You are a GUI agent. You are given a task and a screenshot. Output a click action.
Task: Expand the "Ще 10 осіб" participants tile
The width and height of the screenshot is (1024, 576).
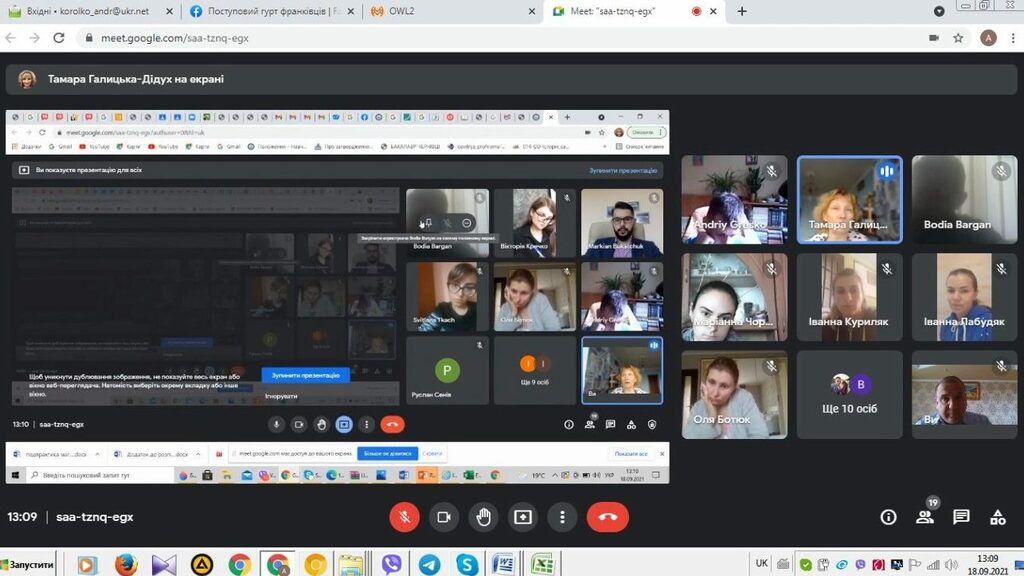[x=851, y=394]
